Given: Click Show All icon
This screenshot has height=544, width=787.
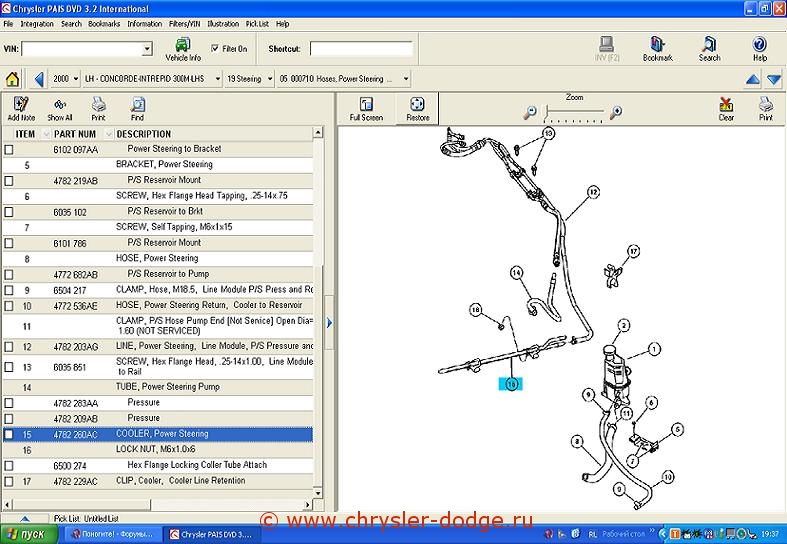Looking at the screenshot, I should point(60,109).
